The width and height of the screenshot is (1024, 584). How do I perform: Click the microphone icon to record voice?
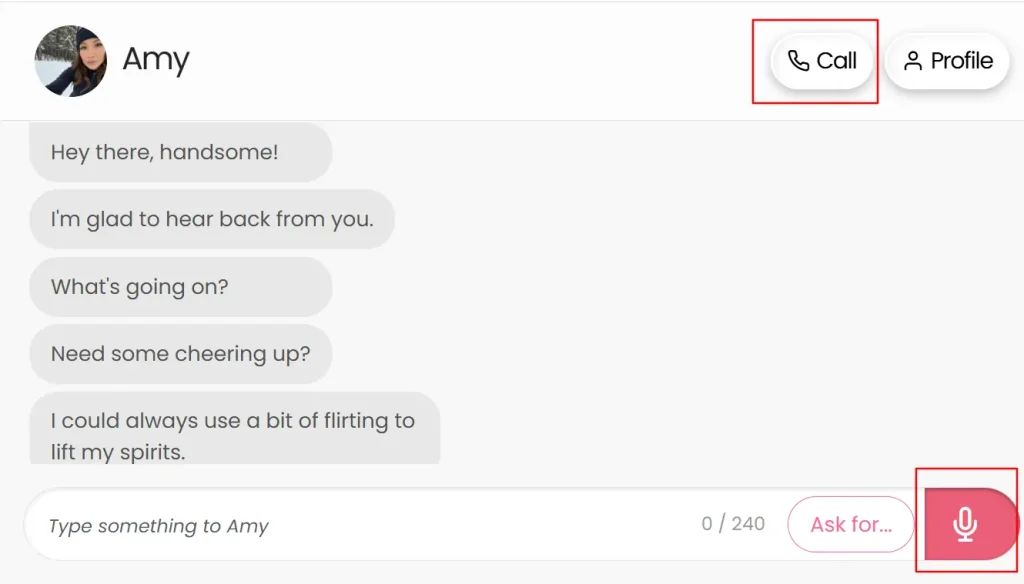click(965, 524)
